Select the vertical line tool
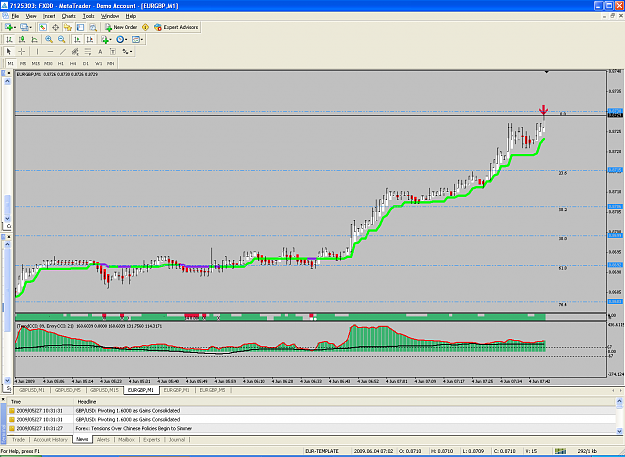The width and height of the screenshot is (625, 457). pos(37,51)
